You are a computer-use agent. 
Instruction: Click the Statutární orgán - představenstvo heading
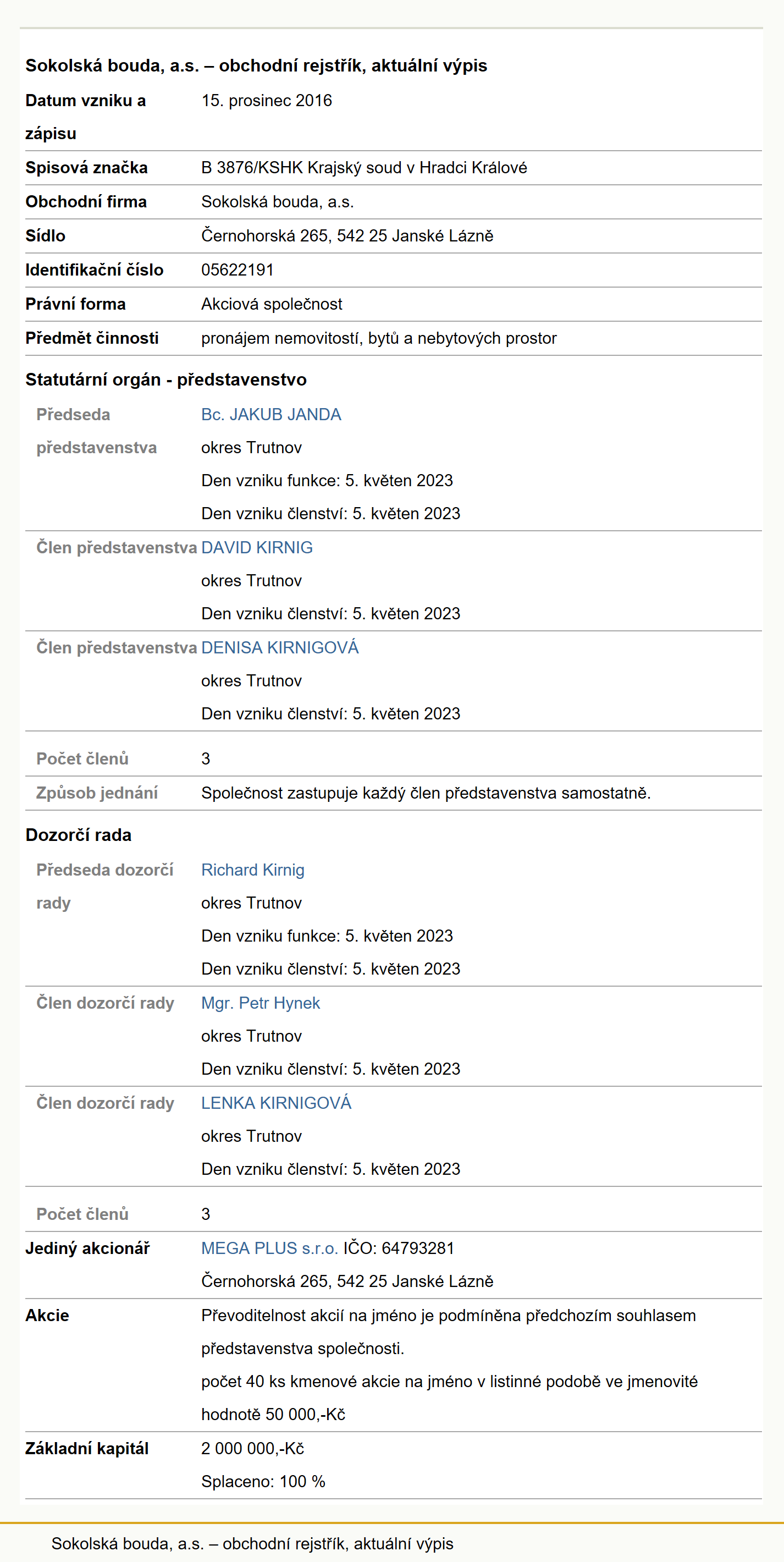pos(166,380)
